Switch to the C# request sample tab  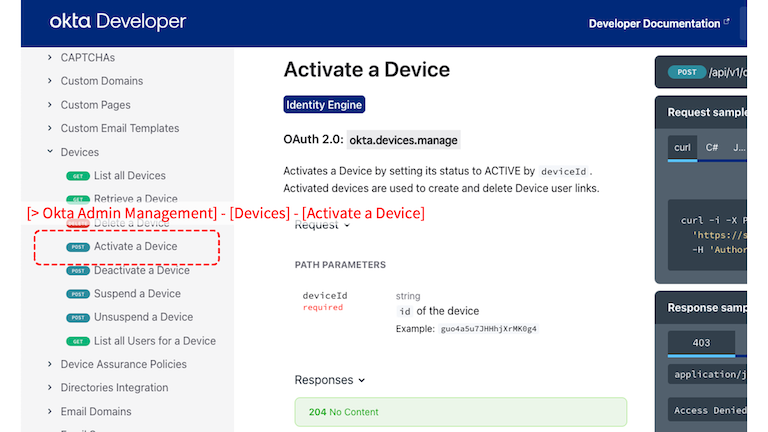coord(712,147)
